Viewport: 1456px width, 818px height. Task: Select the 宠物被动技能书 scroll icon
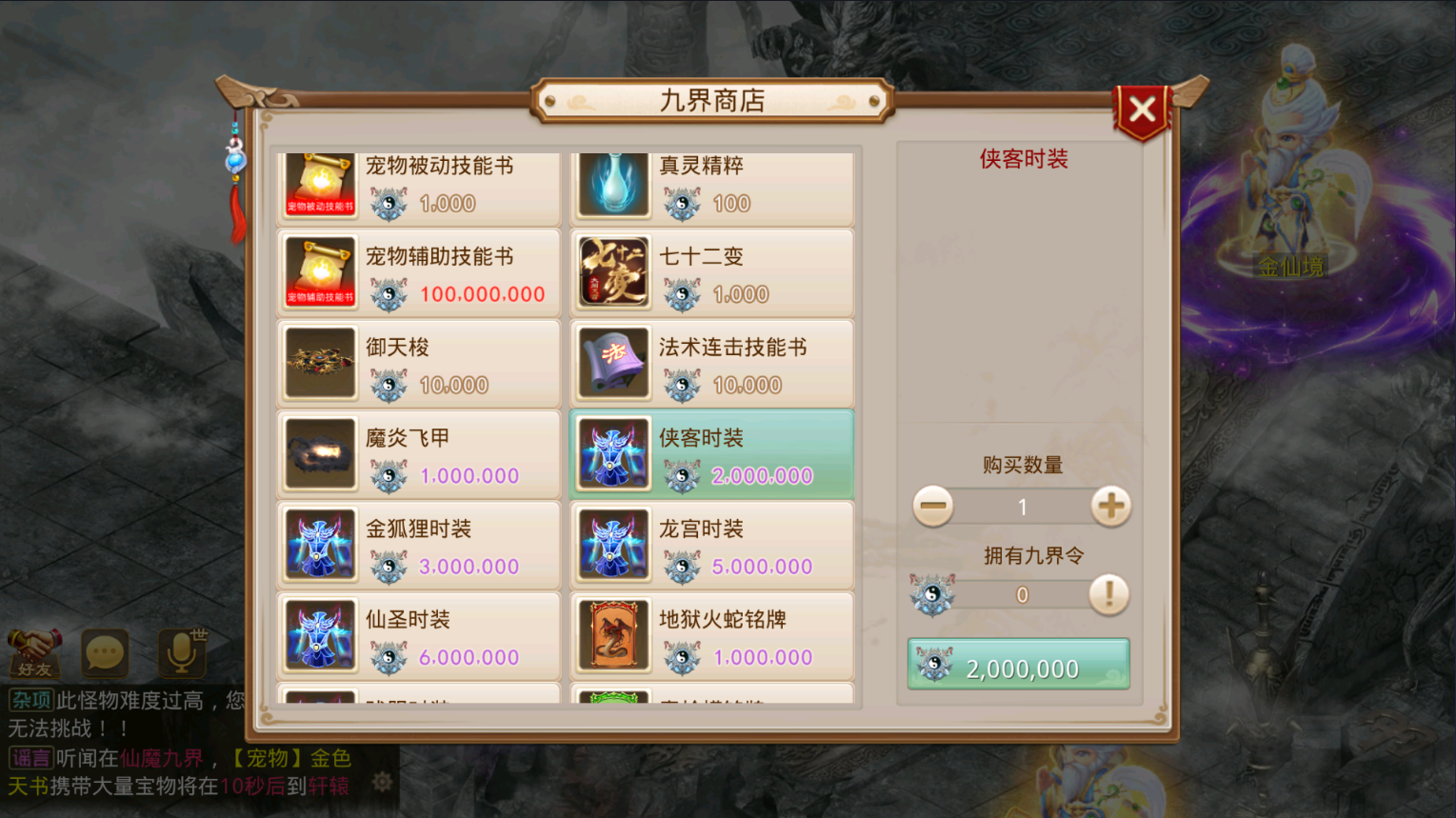[x=320, y=185]
